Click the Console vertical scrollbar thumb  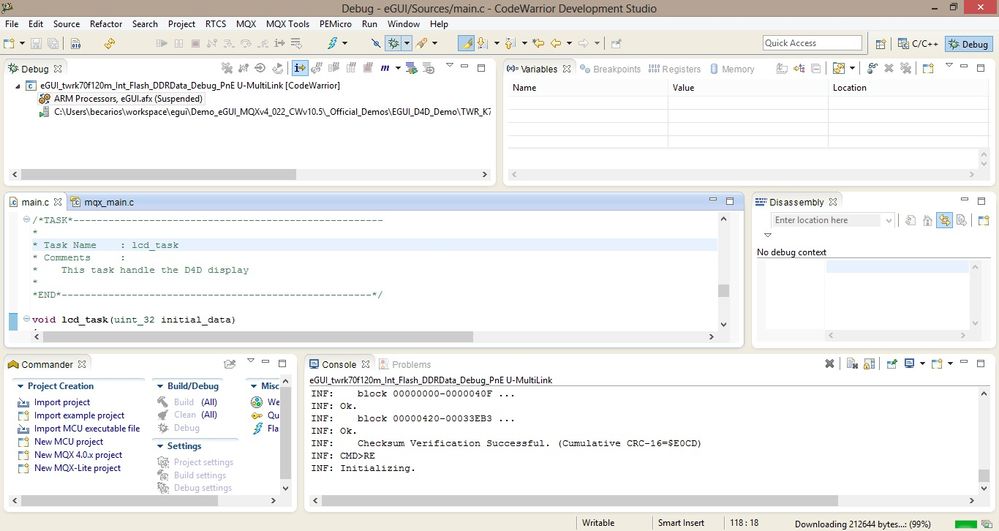click(x=984, y=476)
